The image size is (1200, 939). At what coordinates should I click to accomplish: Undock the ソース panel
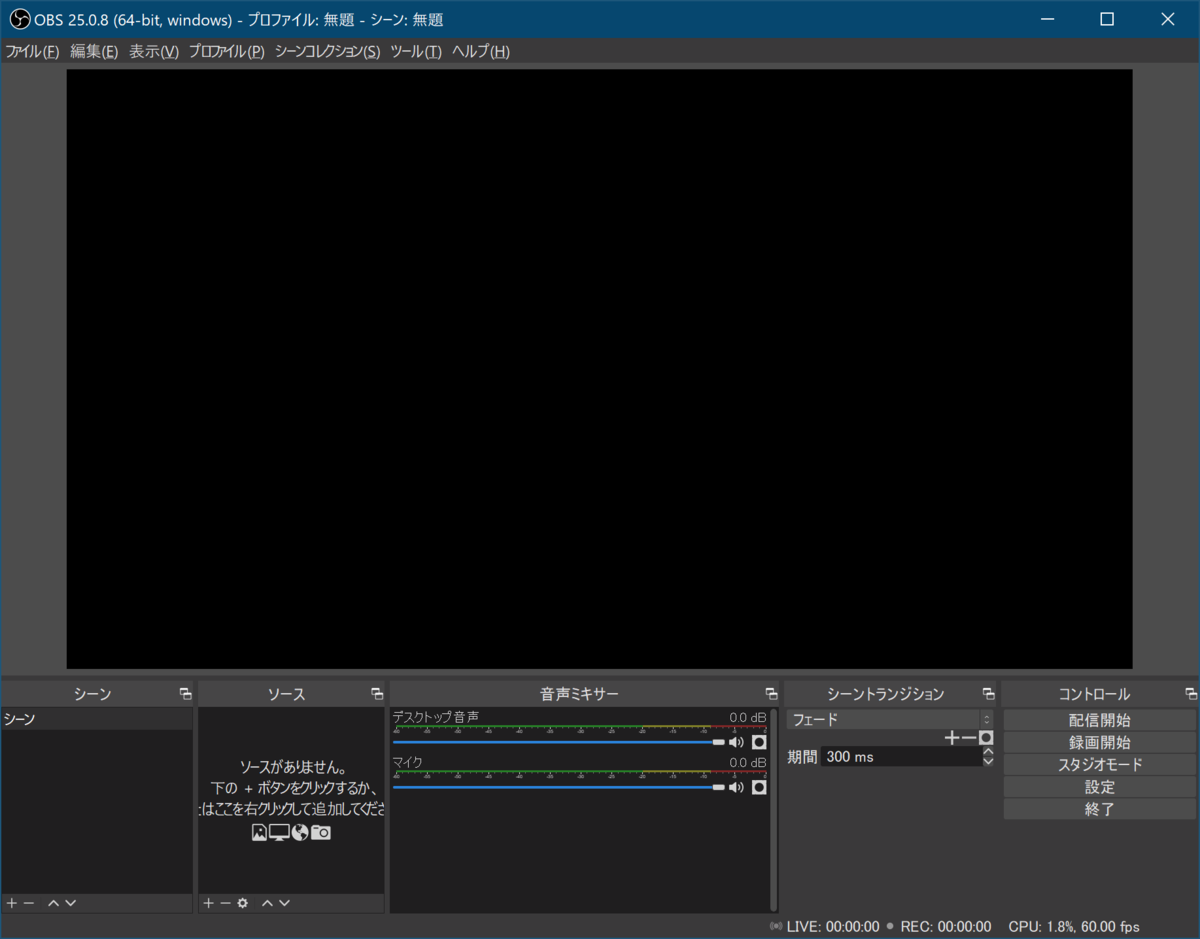[377, 693]
